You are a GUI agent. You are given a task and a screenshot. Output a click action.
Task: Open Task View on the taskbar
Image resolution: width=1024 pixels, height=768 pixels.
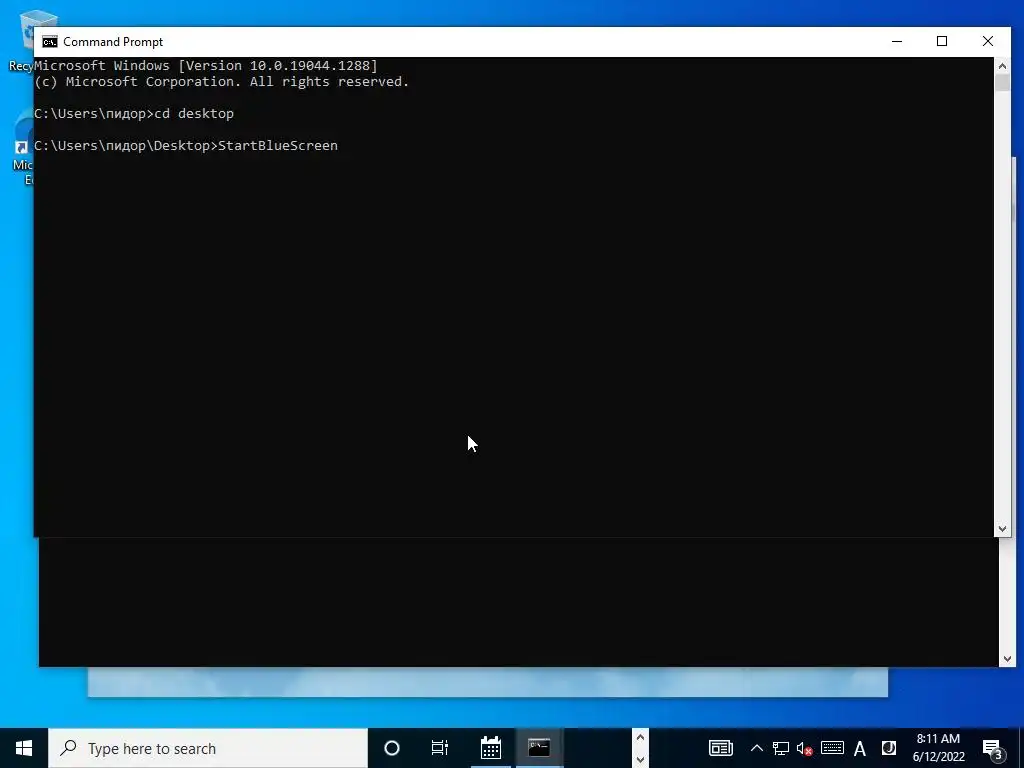pyautogui.click(x=440, y=748)
